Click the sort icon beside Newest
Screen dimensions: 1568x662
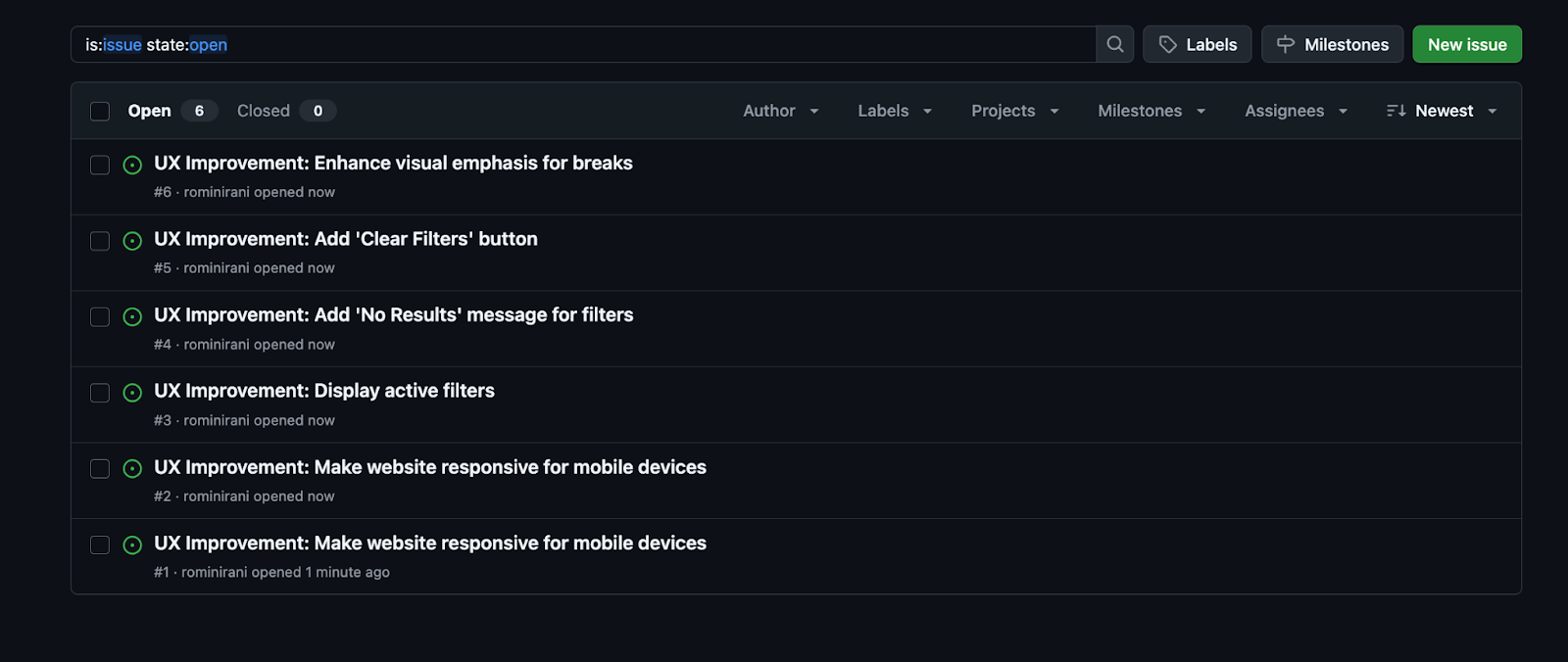pos(1396,111)
